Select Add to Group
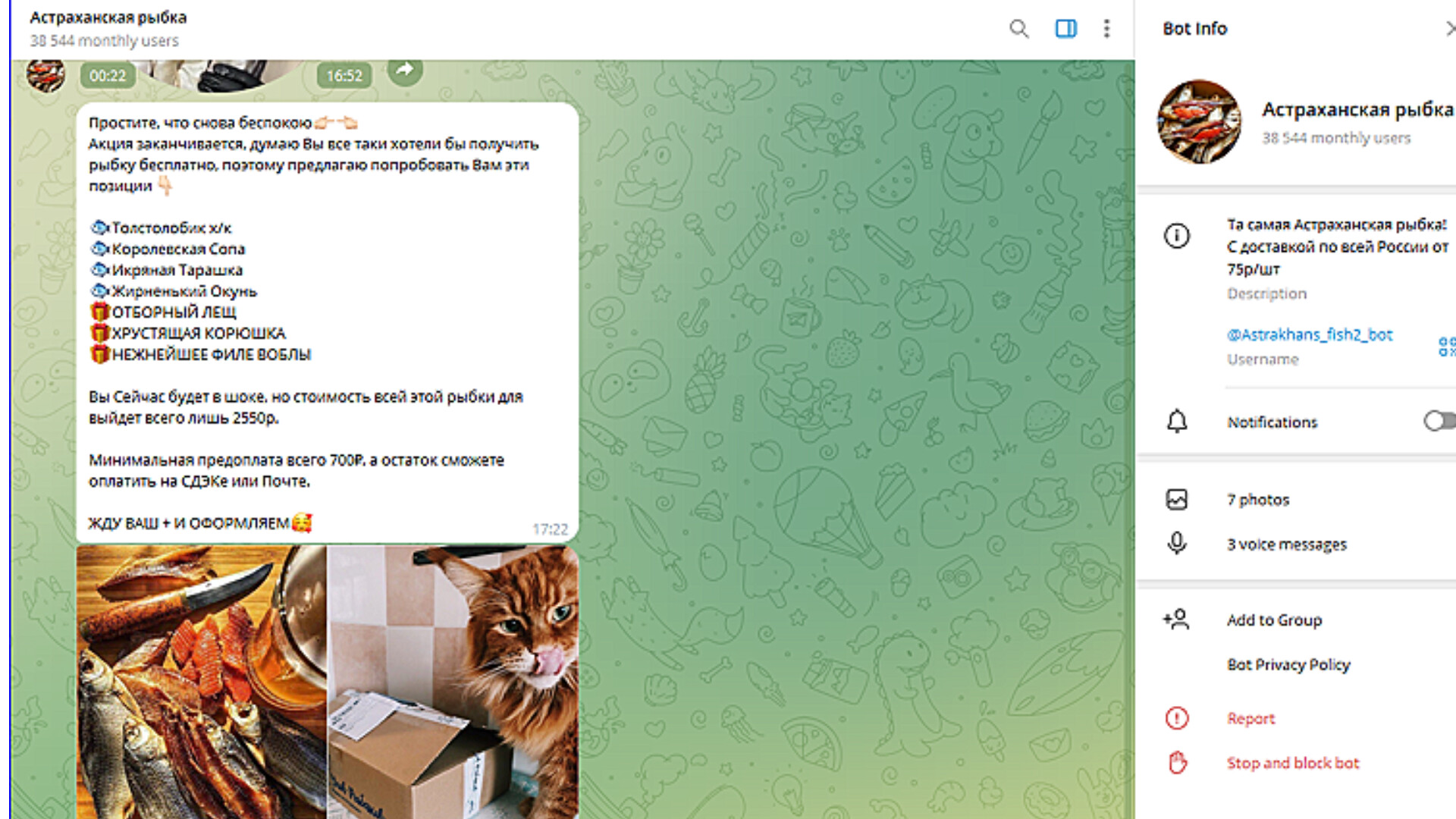This screenshot has width=1456, height=819. click(x=1297, y=620)
